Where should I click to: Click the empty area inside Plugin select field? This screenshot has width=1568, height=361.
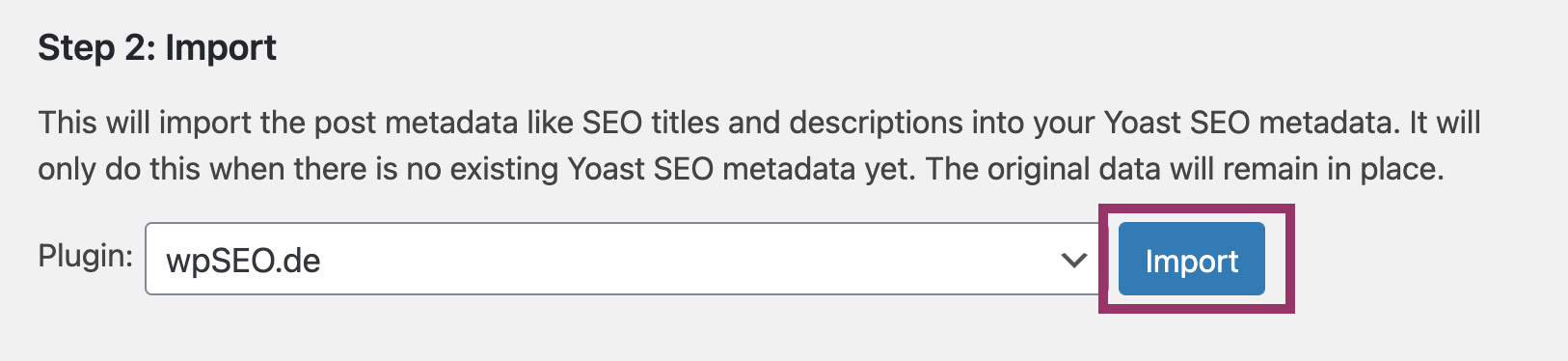tap(675, 259)
